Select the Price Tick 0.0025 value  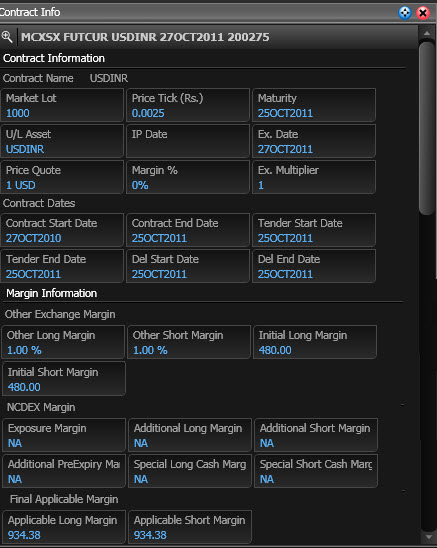[x=148, y=113]
